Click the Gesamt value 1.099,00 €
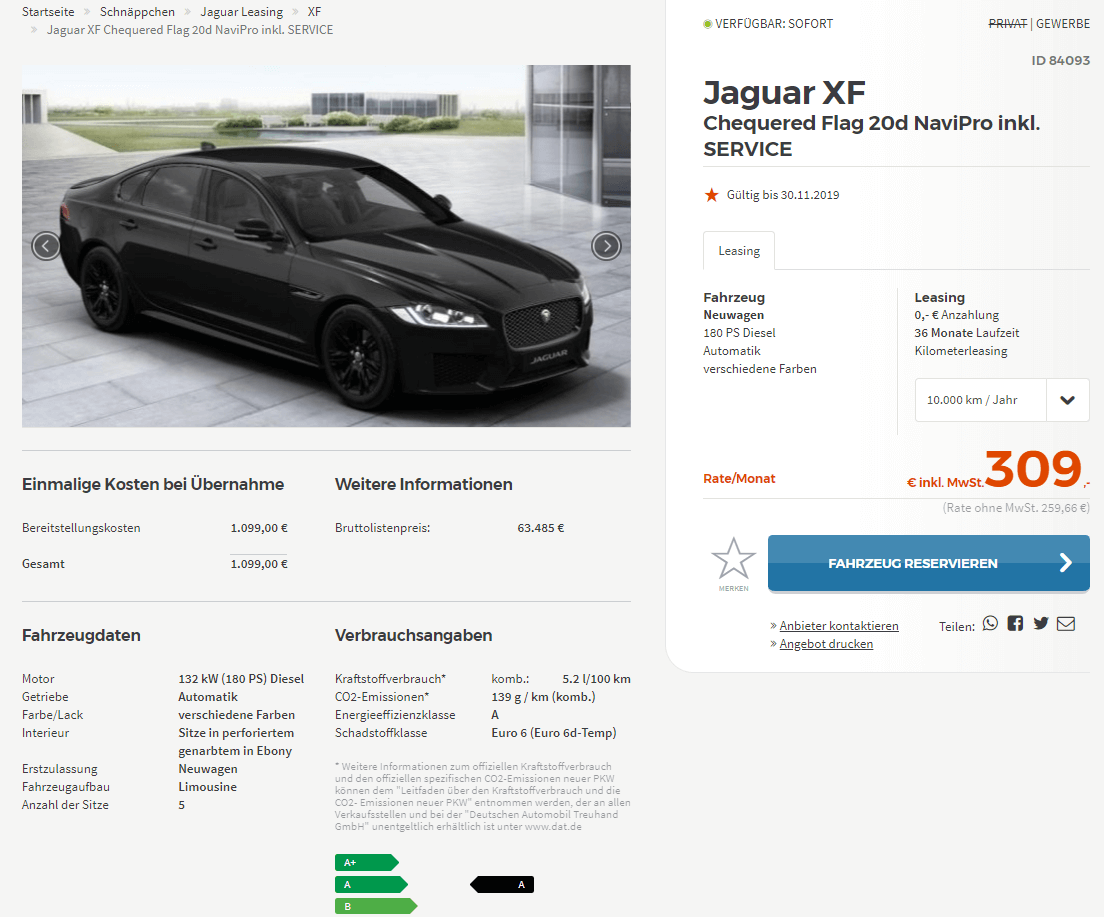 coord(259,563)
